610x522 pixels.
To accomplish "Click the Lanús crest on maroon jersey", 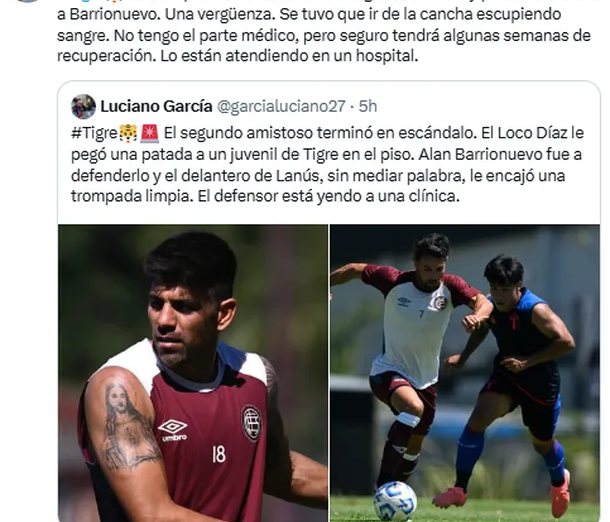I will click(x=251, y=424).
